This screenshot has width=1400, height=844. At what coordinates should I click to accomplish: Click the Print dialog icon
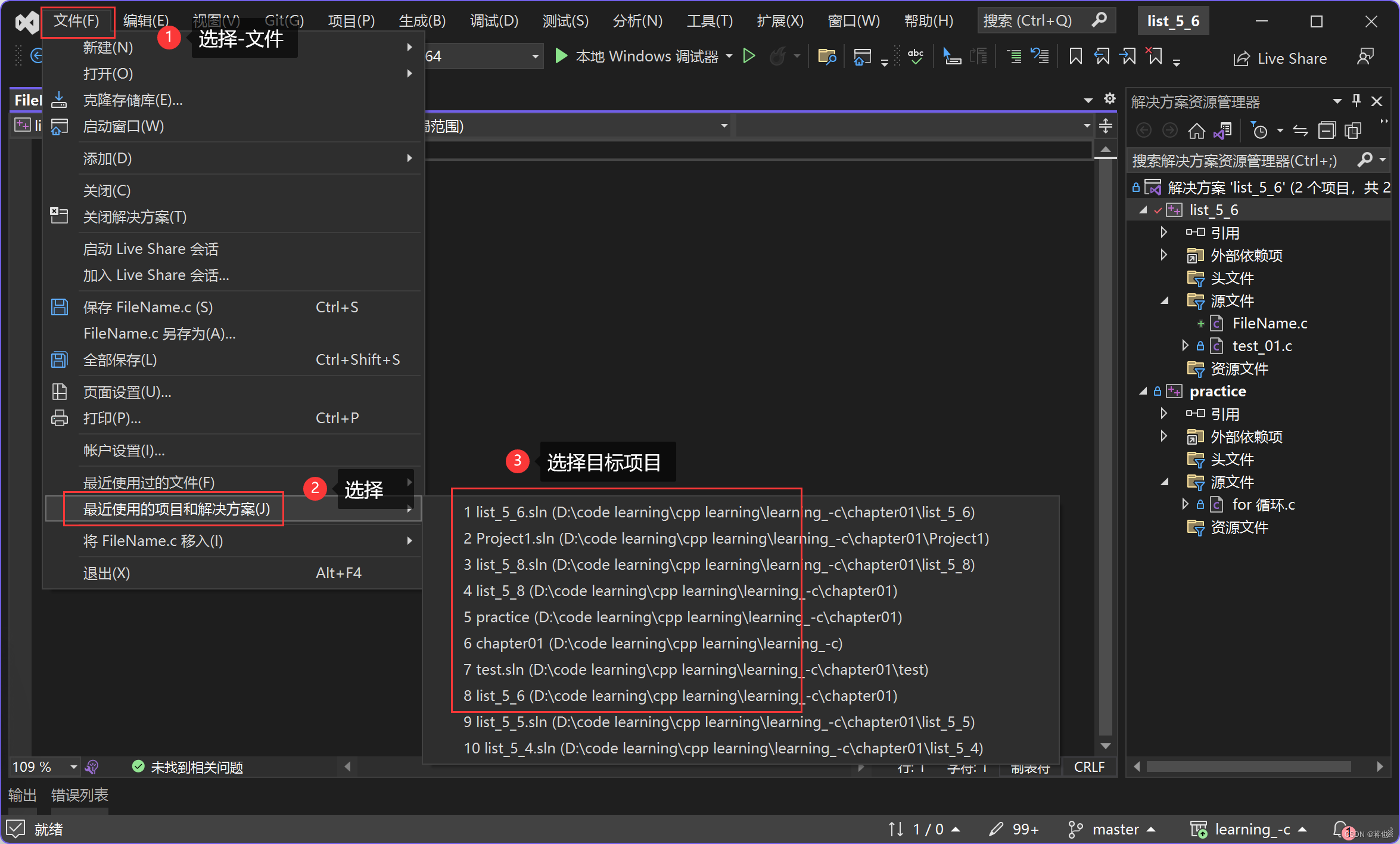pos(58,418)
